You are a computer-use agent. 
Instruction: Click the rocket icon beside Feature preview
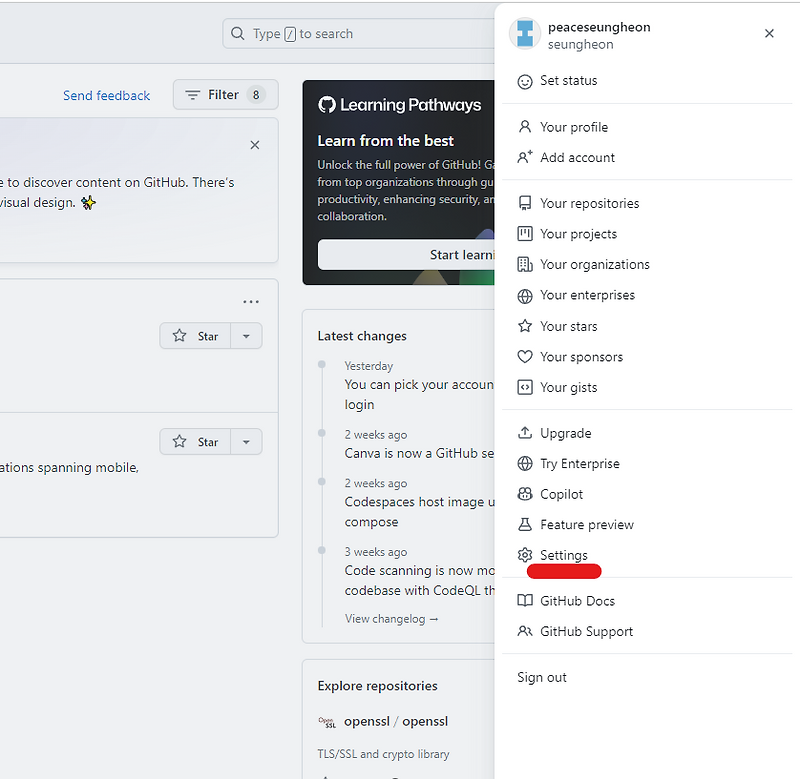tap(525, 524)
